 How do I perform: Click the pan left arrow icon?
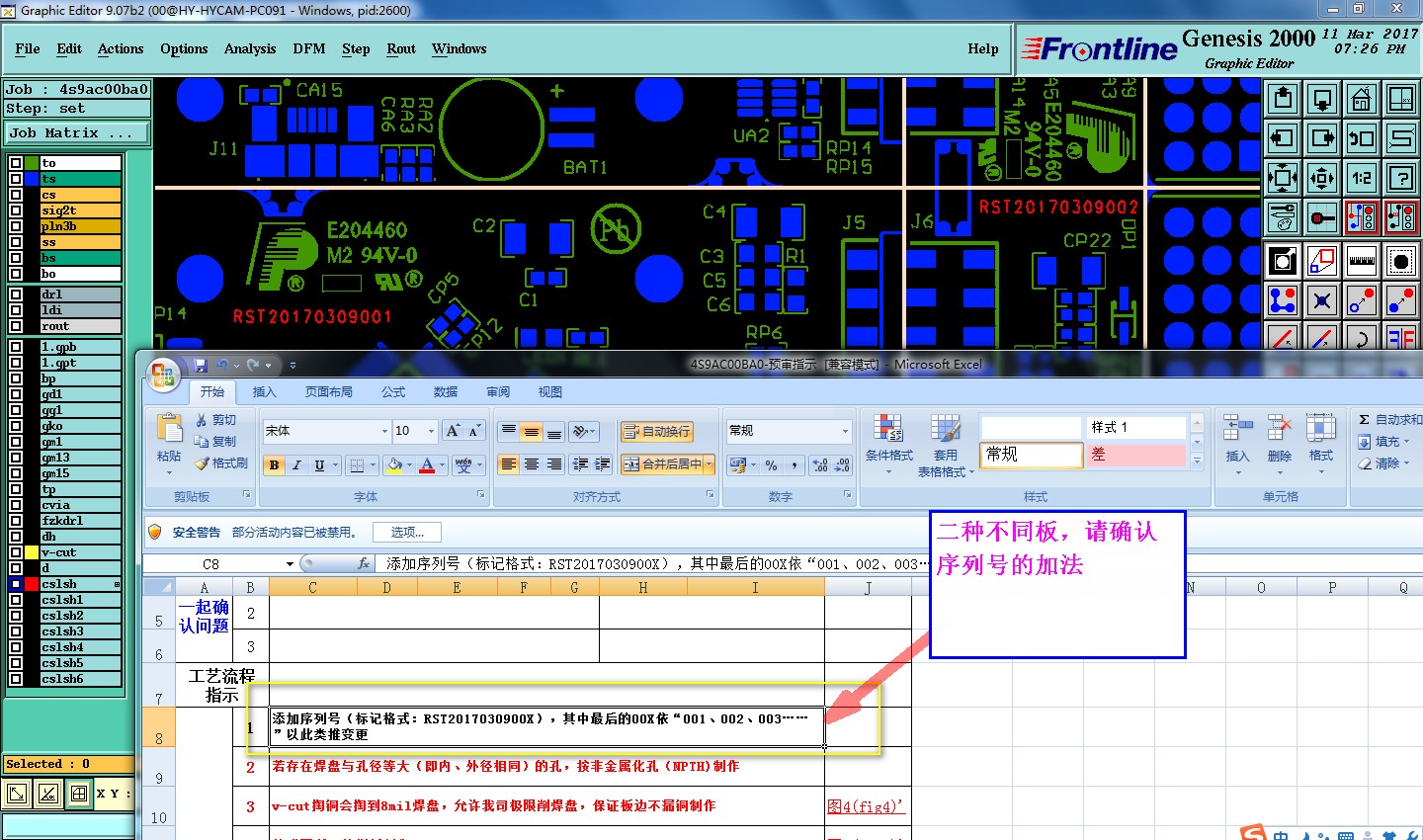(1283, 138)
